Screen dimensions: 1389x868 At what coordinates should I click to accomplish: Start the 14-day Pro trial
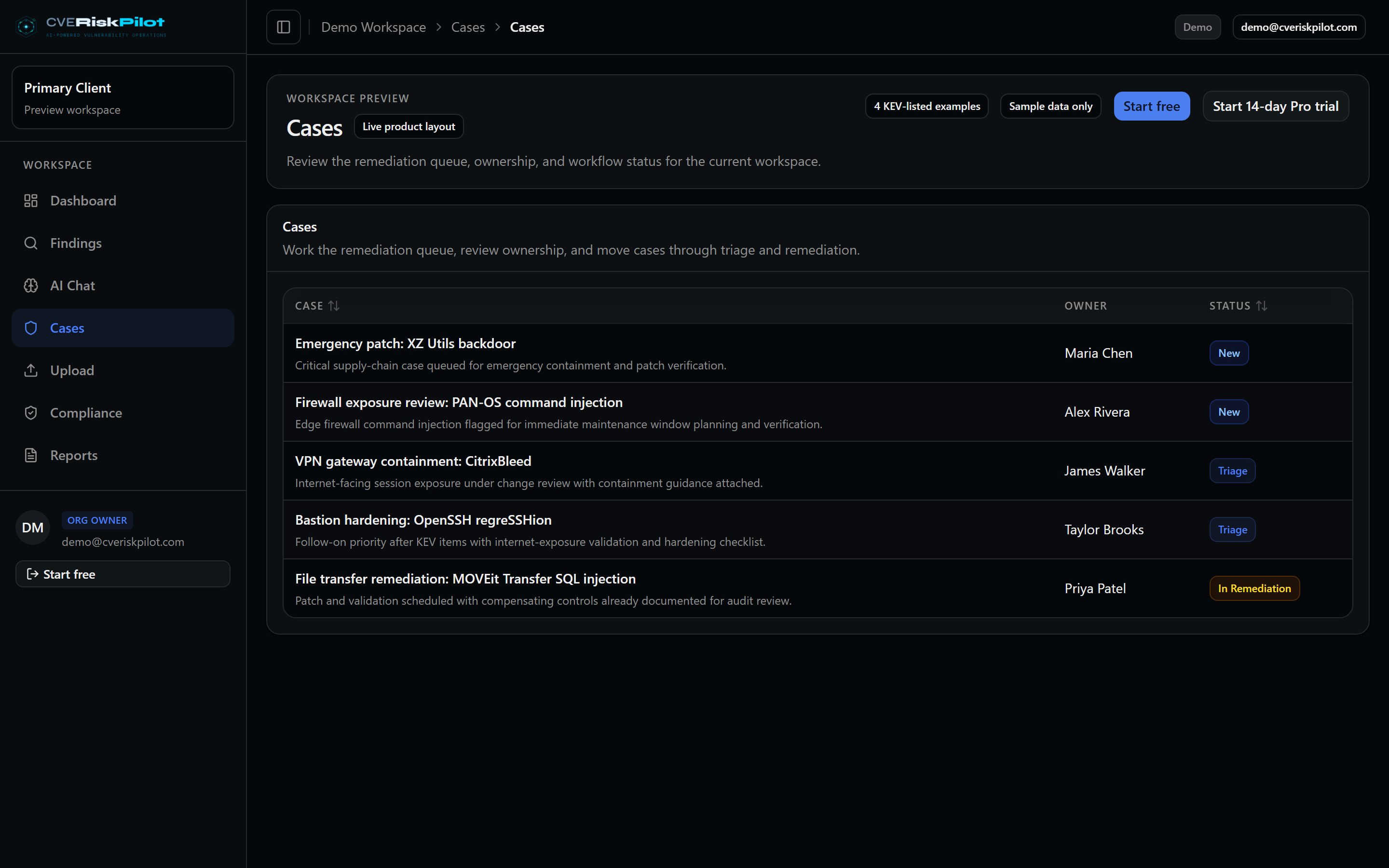click(1275, 106)
